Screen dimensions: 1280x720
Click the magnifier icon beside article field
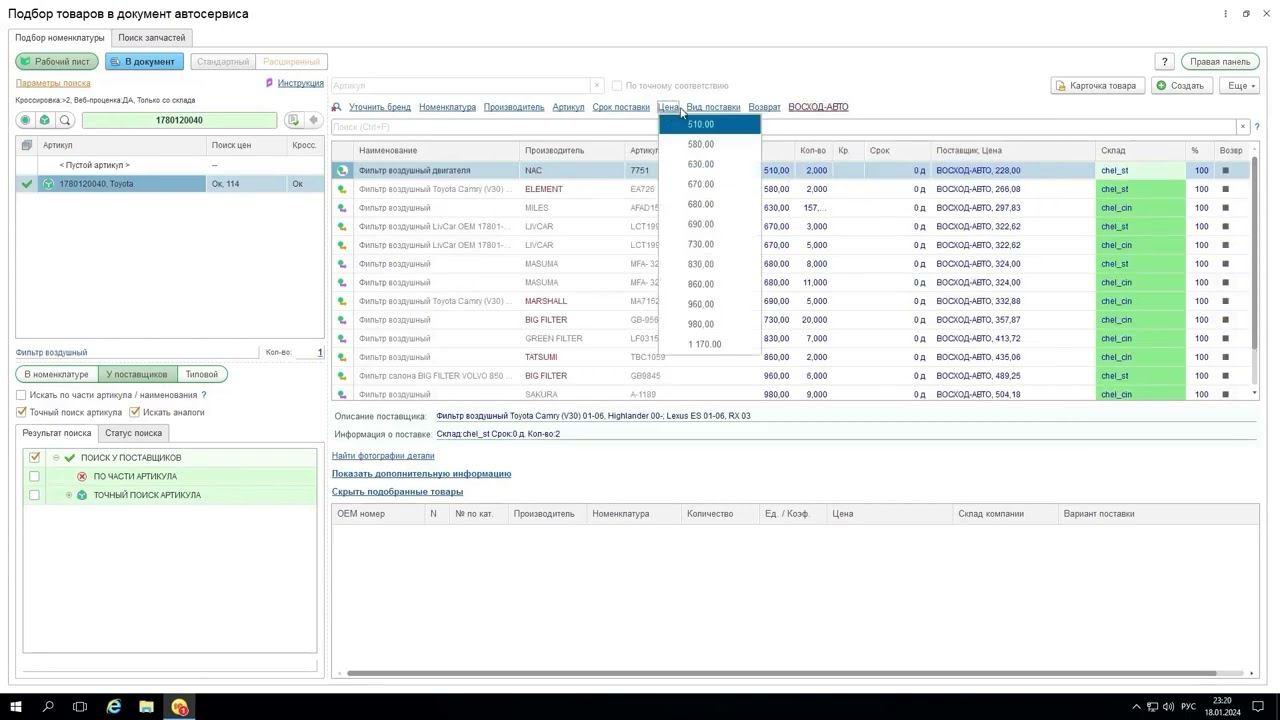coord(65,120)
